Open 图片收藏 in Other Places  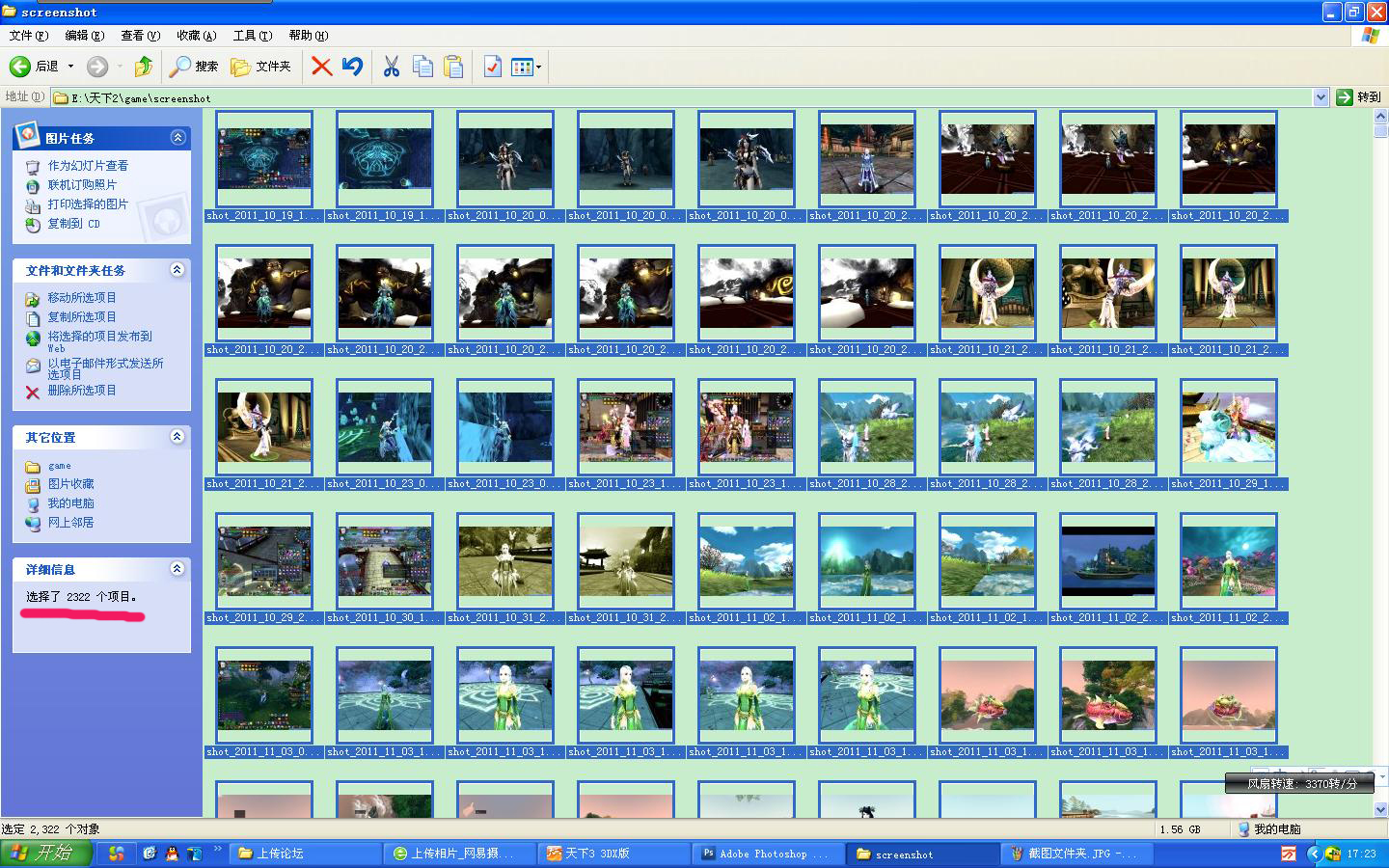pos(70,484)
